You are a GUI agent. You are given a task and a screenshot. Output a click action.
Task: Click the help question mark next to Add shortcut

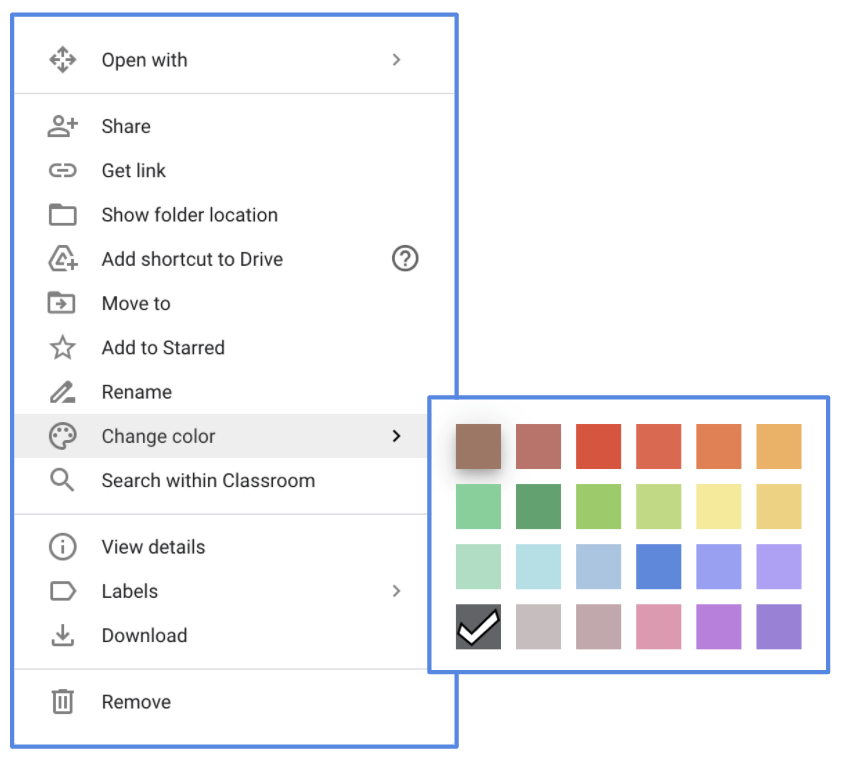coord(405,259)
